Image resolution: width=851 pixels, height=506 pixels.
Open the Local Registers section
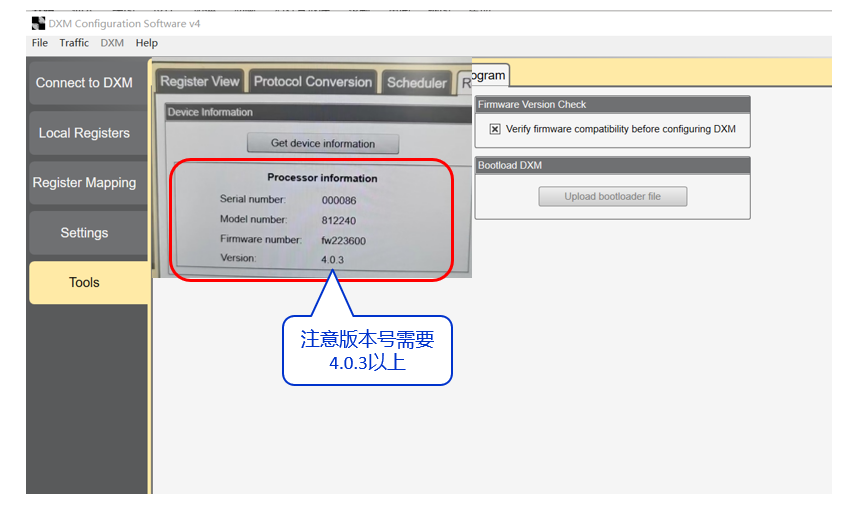[x=84, y=133]
